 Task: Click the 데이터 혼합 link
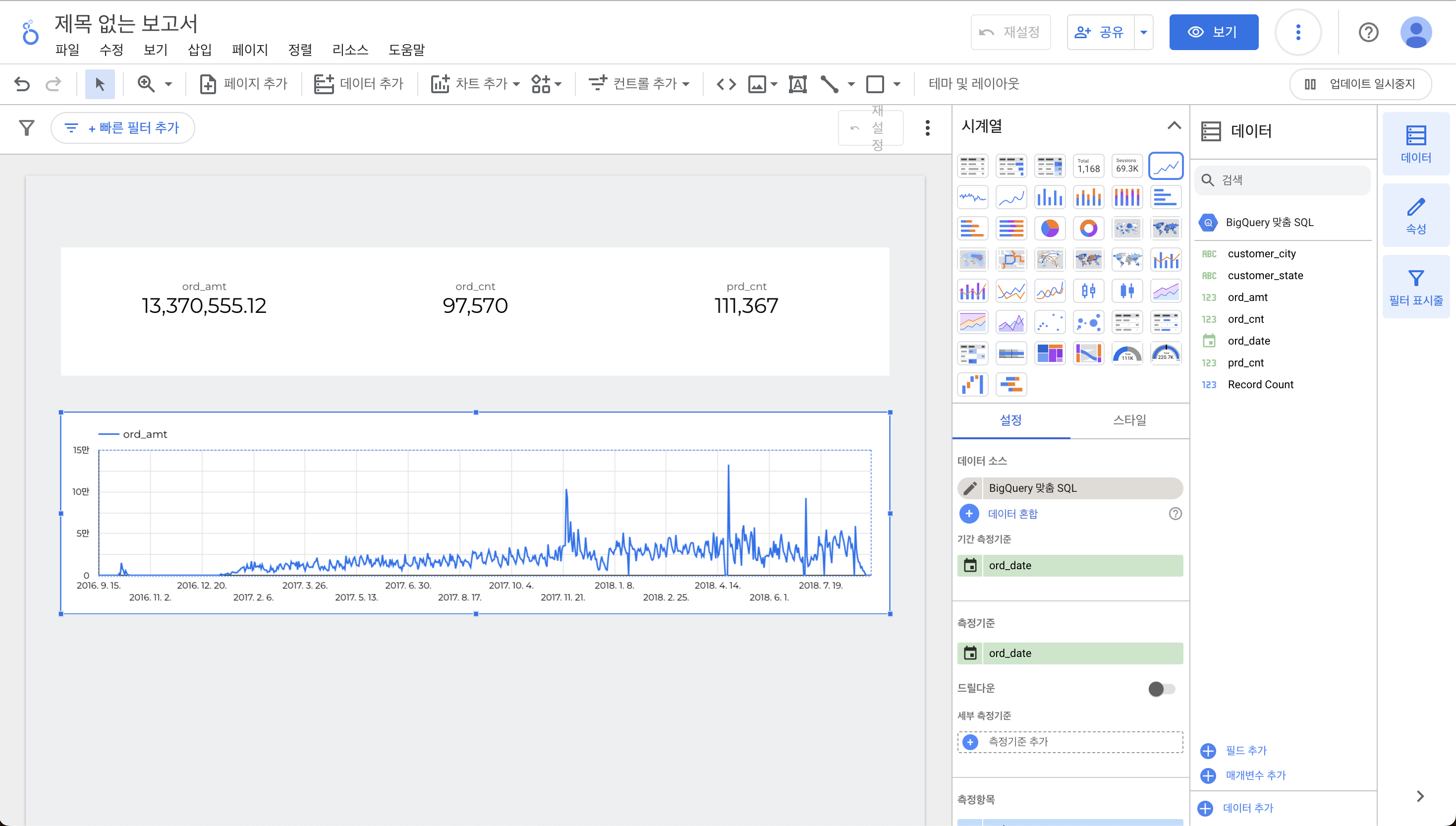tap(1012, 514)
